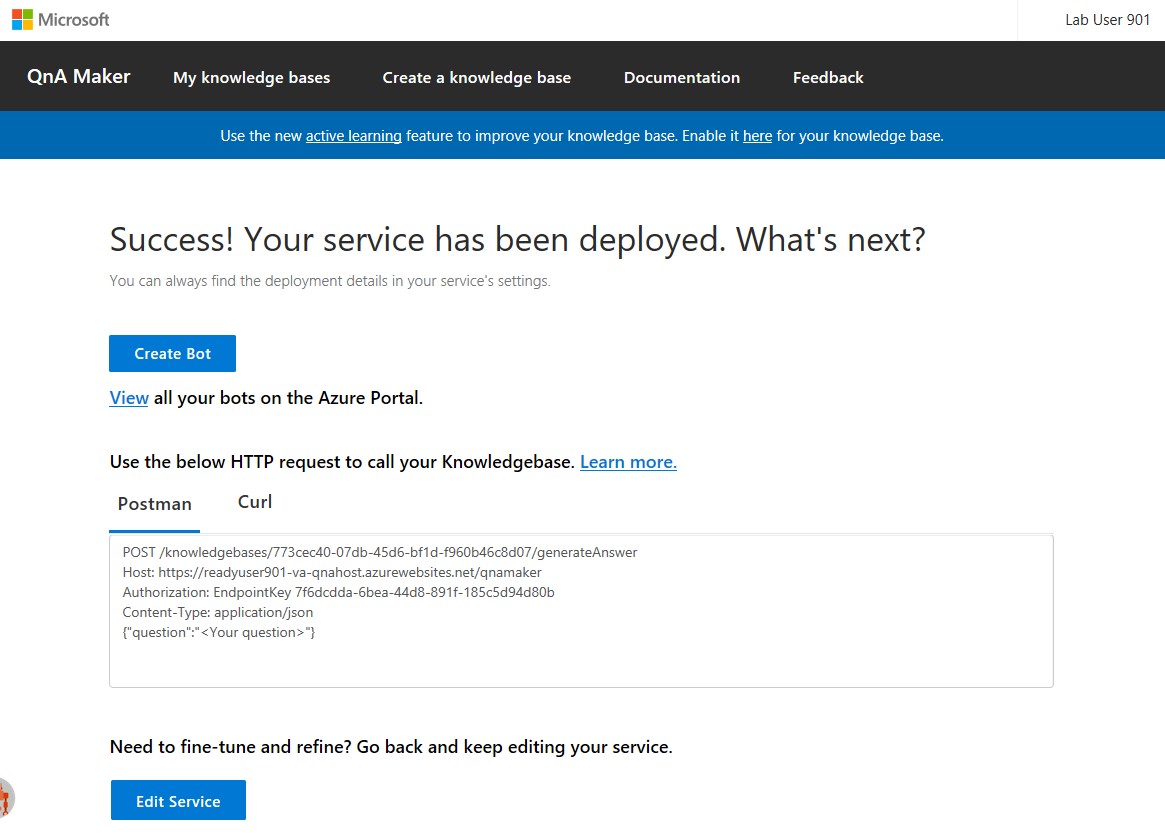Open Create a knowledge base
This screenshot has width=1165, height=833.
[x=476, y=77]
